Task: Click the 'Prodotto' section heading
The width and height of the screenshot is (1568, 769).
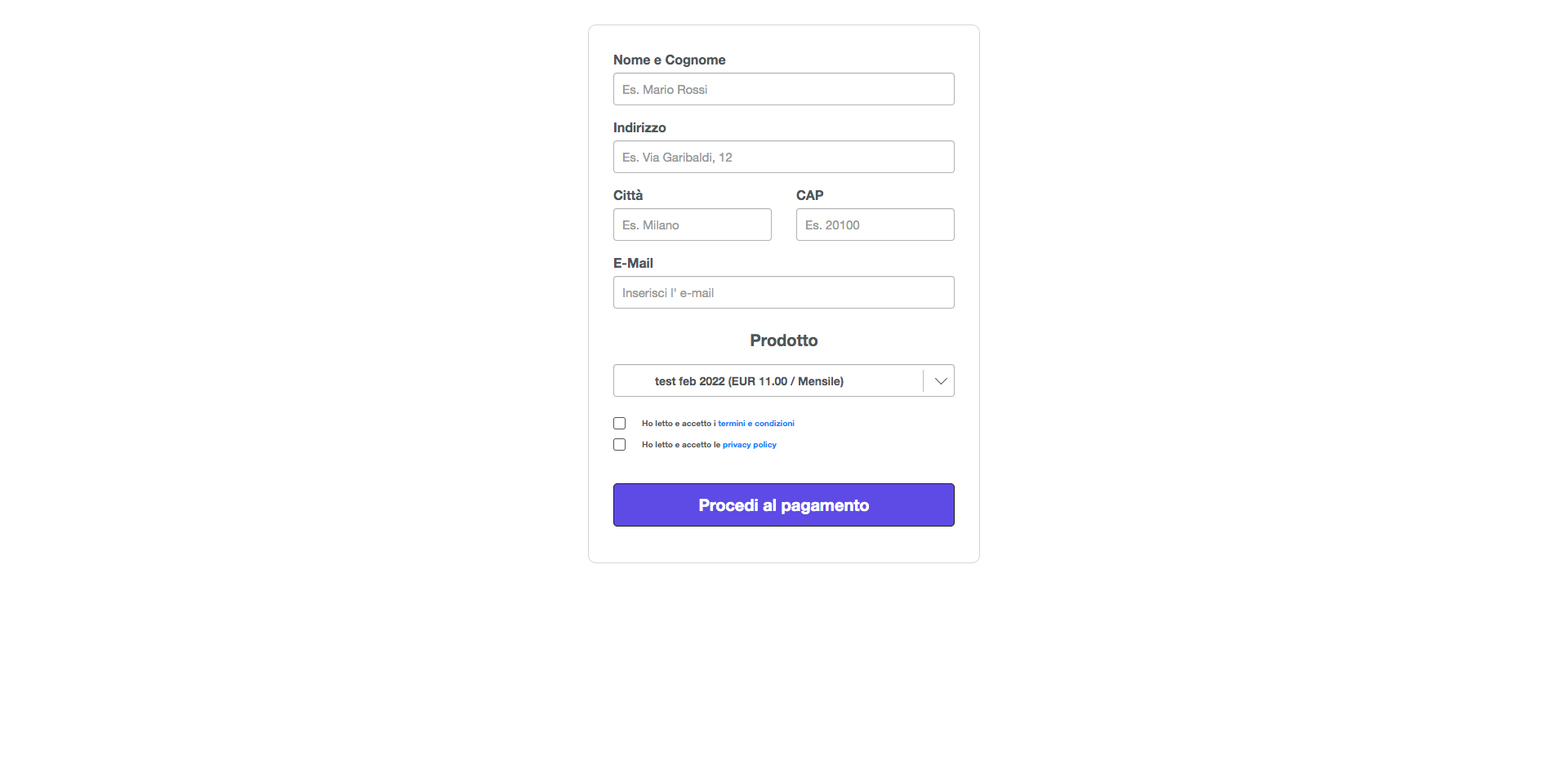Action: [x=783, y=341]
